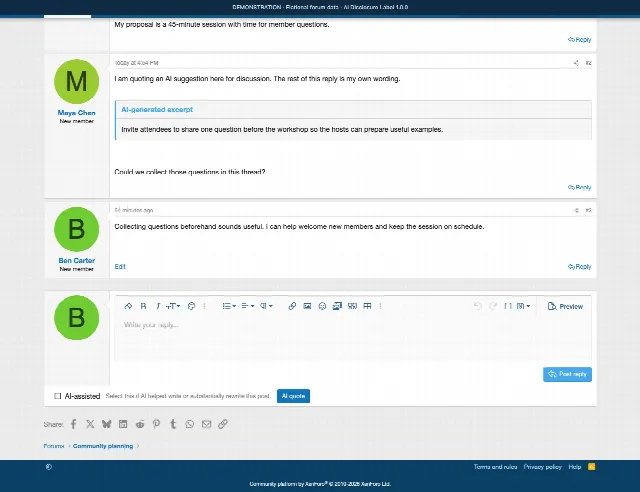The height and width of the screenshot is (492, 640).
Task: Open Maya Chen's profile link
Action: (76, 113)
